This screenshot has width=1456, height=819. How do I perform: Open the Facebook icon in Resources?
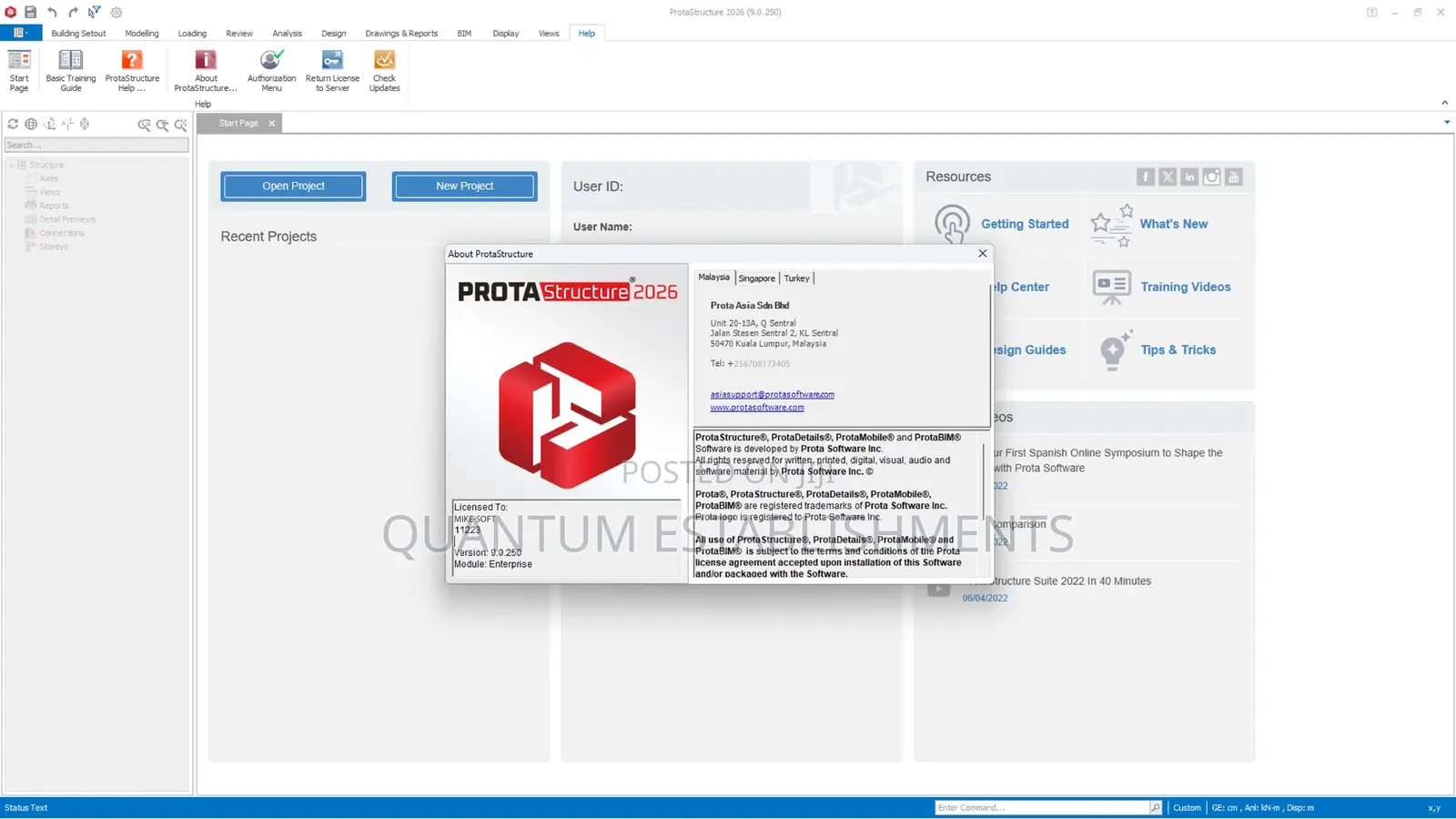click(x=1146, y=177)
